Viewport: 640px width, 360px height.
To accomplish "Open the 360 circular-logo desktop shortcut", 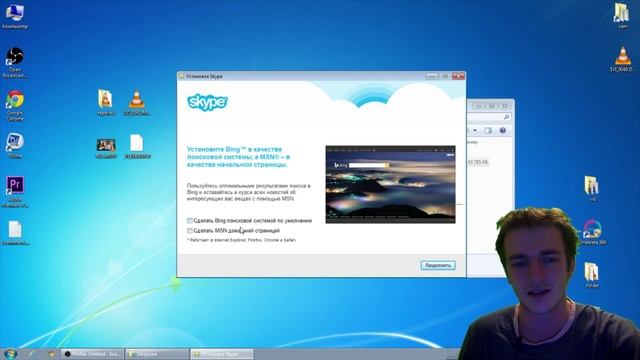I will click(x=593, y=232).
